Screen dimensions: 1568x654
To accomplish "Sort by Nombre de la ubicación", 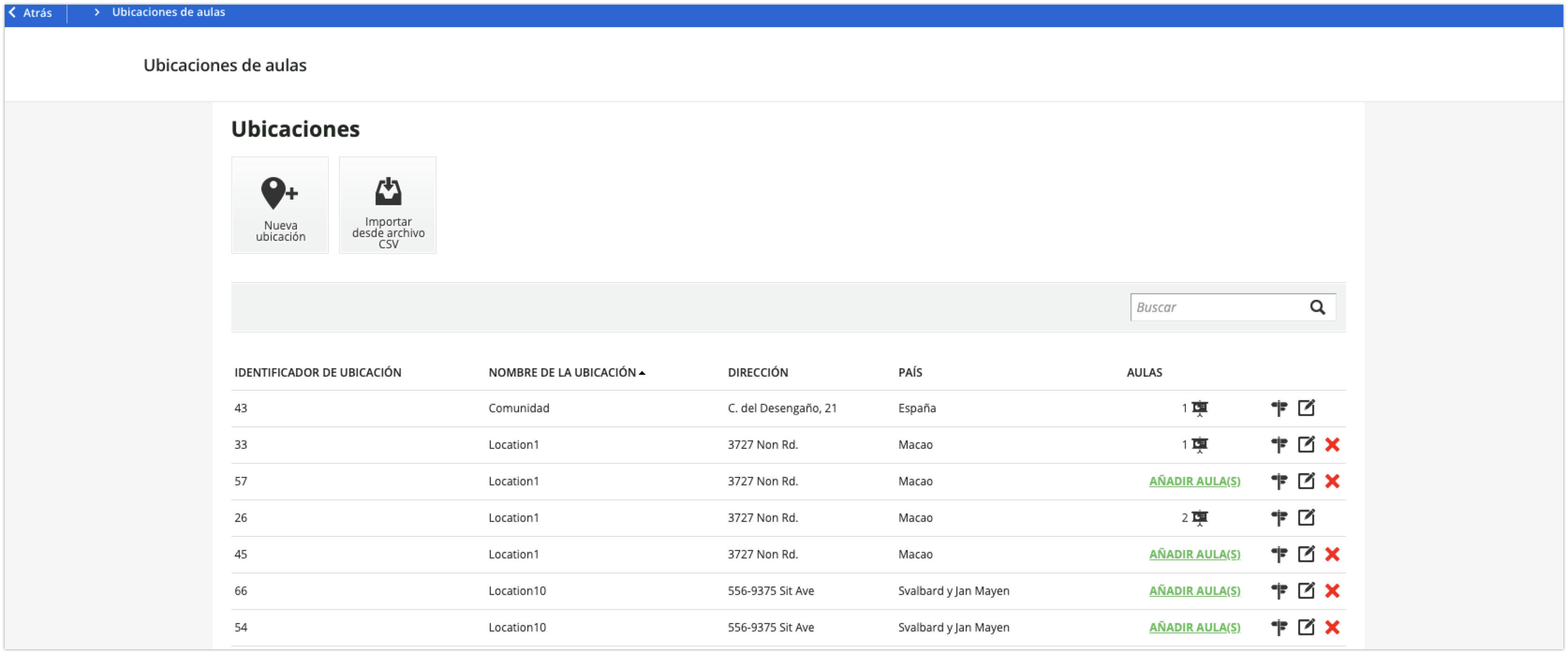I will pyautogui.click(x=562, y=372).
